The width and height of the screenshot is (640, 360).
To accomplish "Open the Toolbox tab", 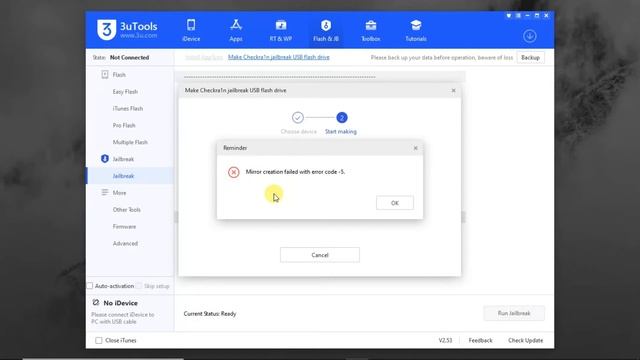I will tap(371, 31).
